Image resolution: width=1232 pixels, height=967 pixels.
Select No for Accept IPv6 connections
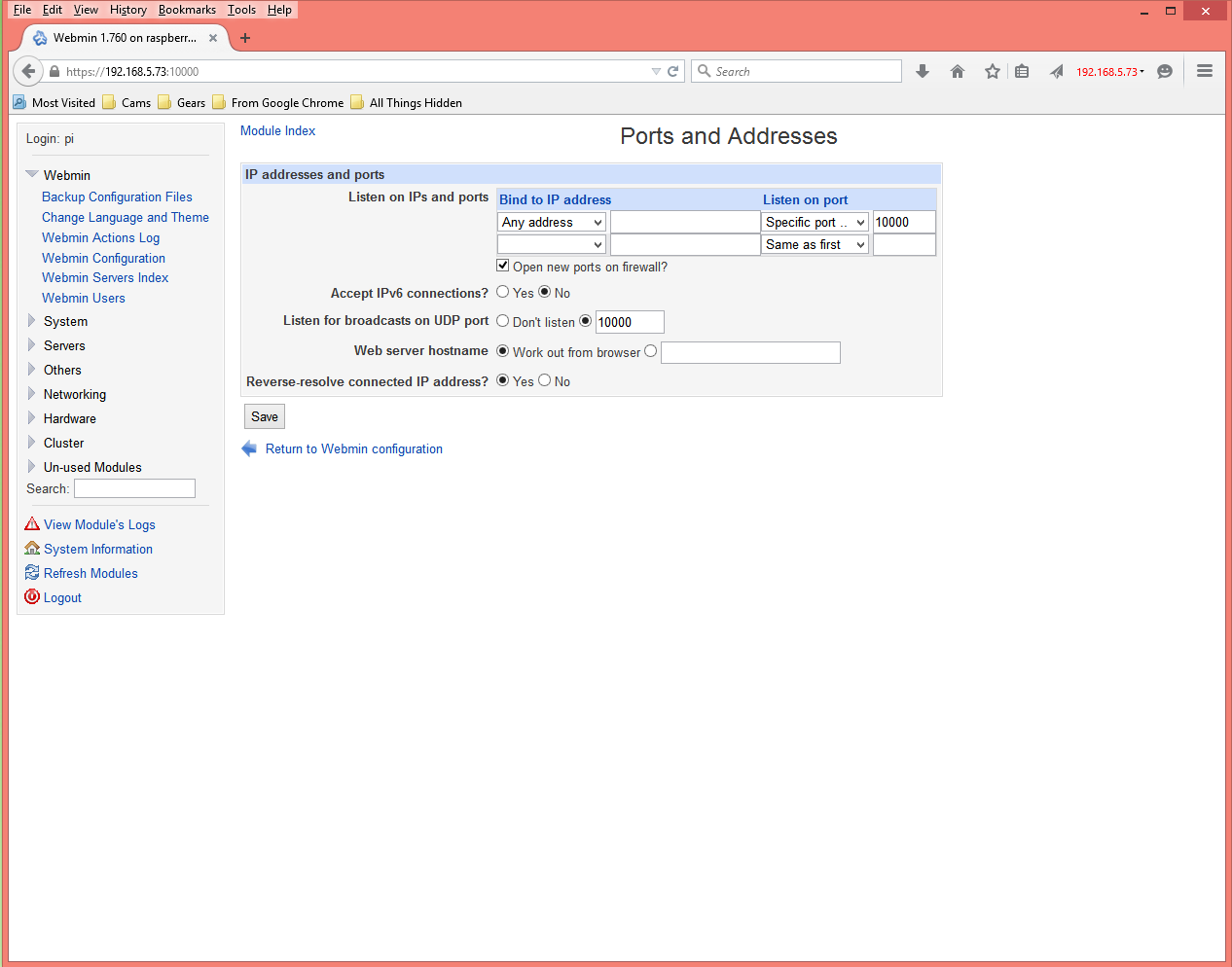coord(545,292)
